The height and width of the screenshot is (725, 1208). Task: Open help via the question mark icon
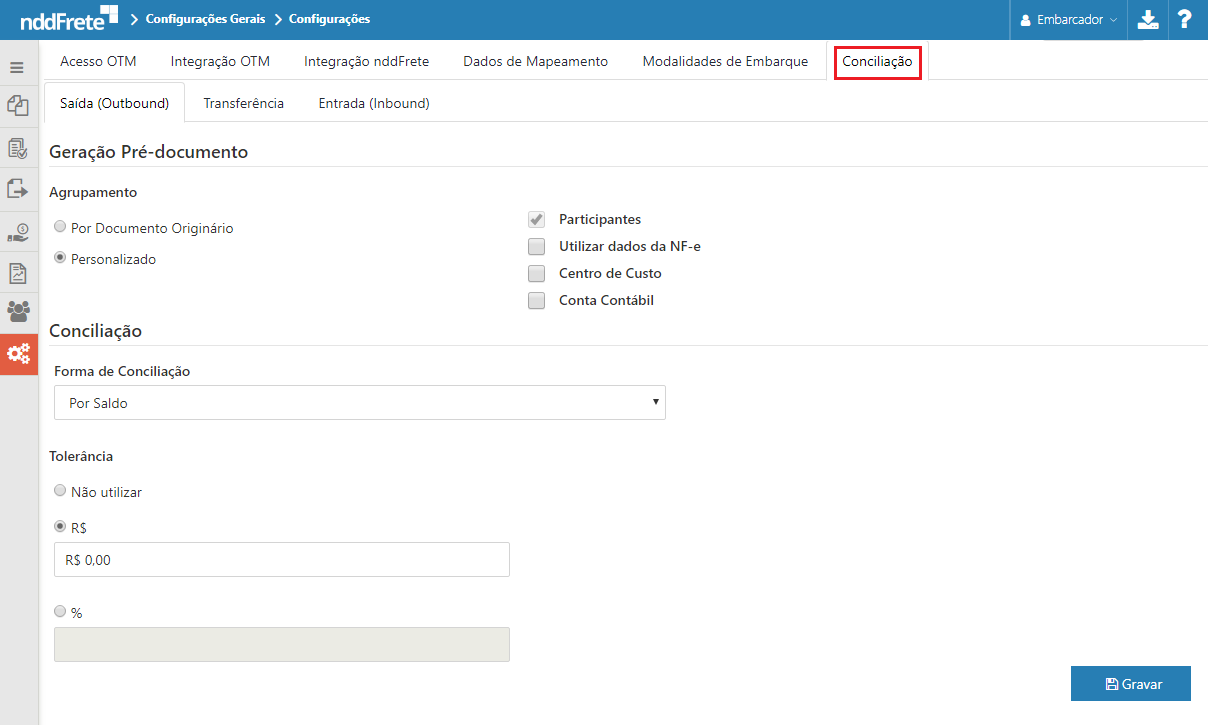1185,19
